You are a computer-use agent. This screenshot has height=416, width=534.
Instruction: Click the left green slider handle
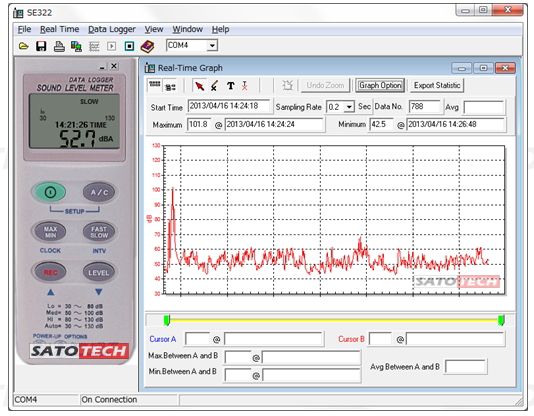pos(167,320)
